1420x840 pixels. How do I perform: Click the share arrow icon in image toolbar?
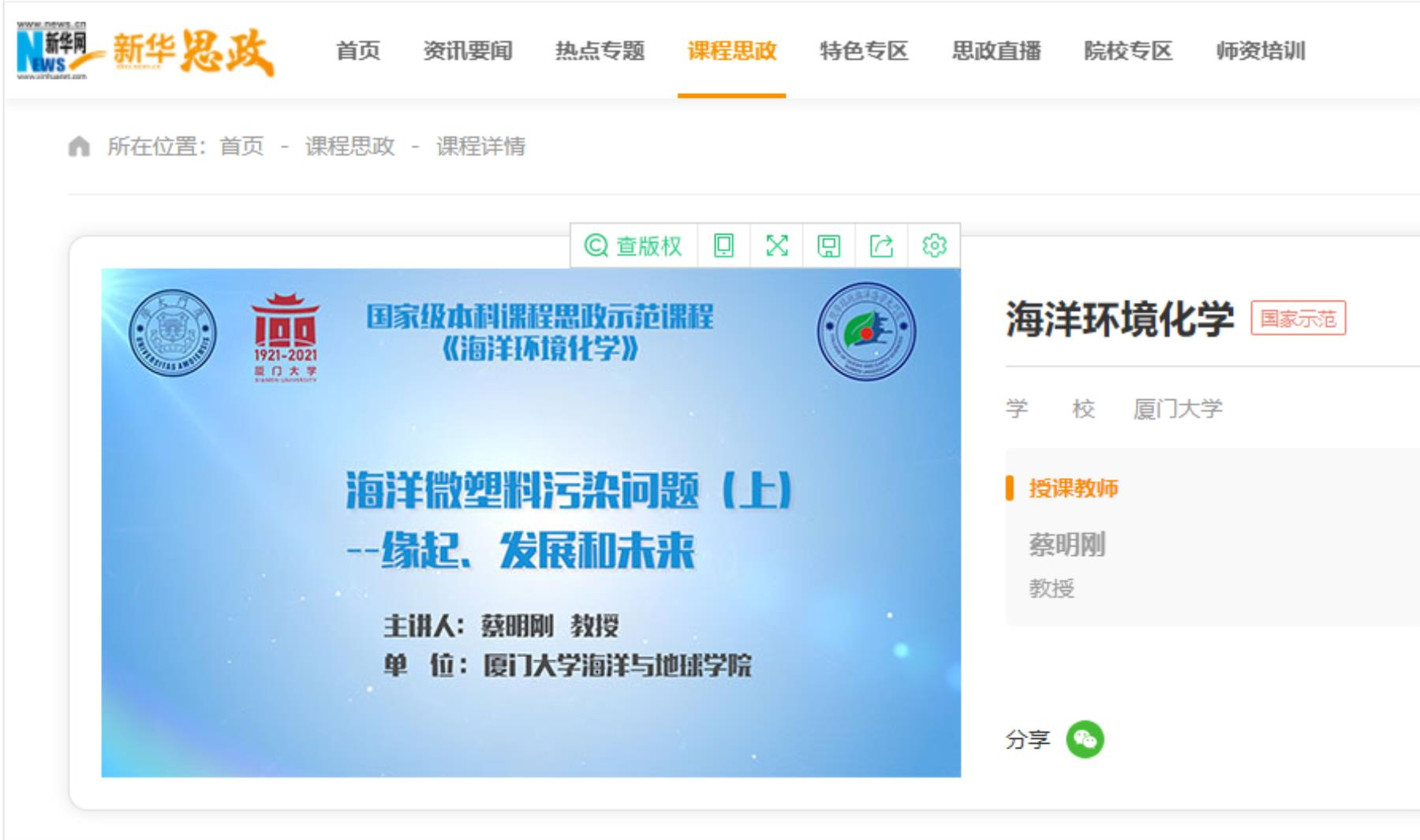(881, 246)
